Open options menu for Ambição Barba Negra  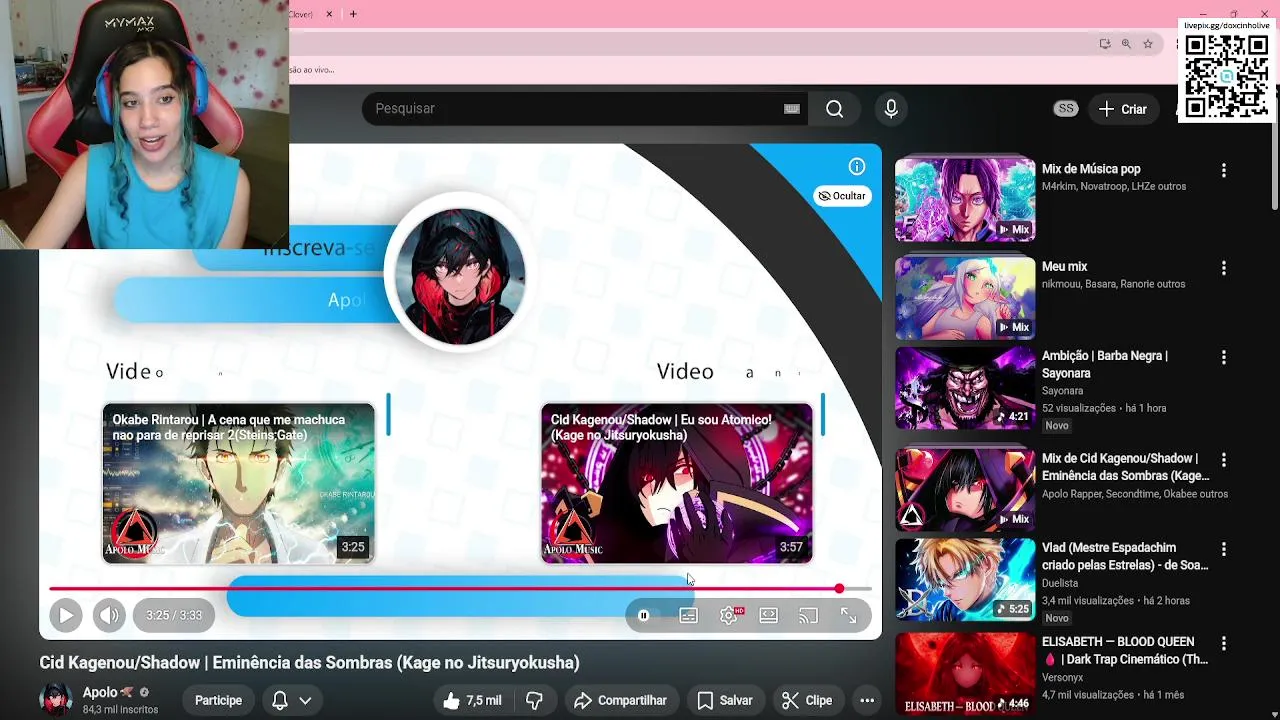pyautogui.click(x=1223, y=357)
